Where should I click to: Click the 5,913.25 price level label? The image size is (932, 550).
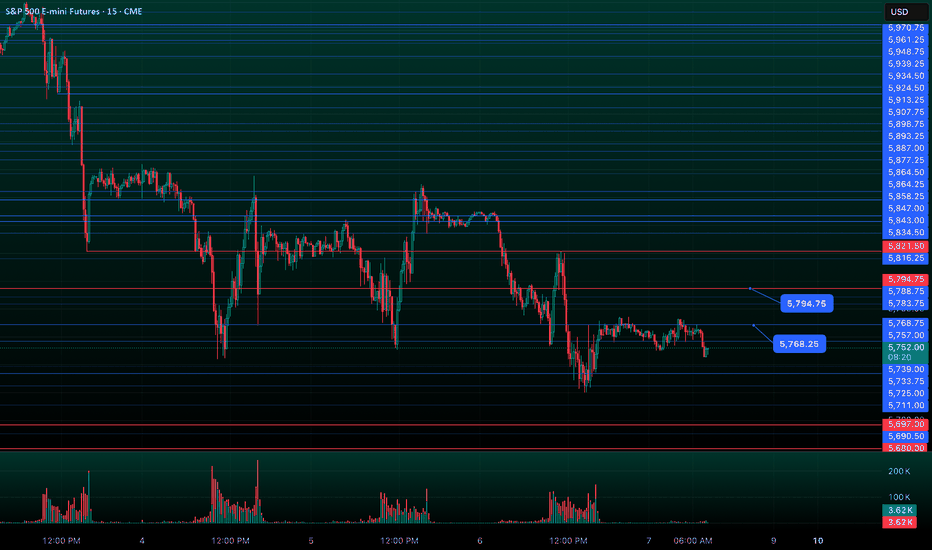click(906, 100)
